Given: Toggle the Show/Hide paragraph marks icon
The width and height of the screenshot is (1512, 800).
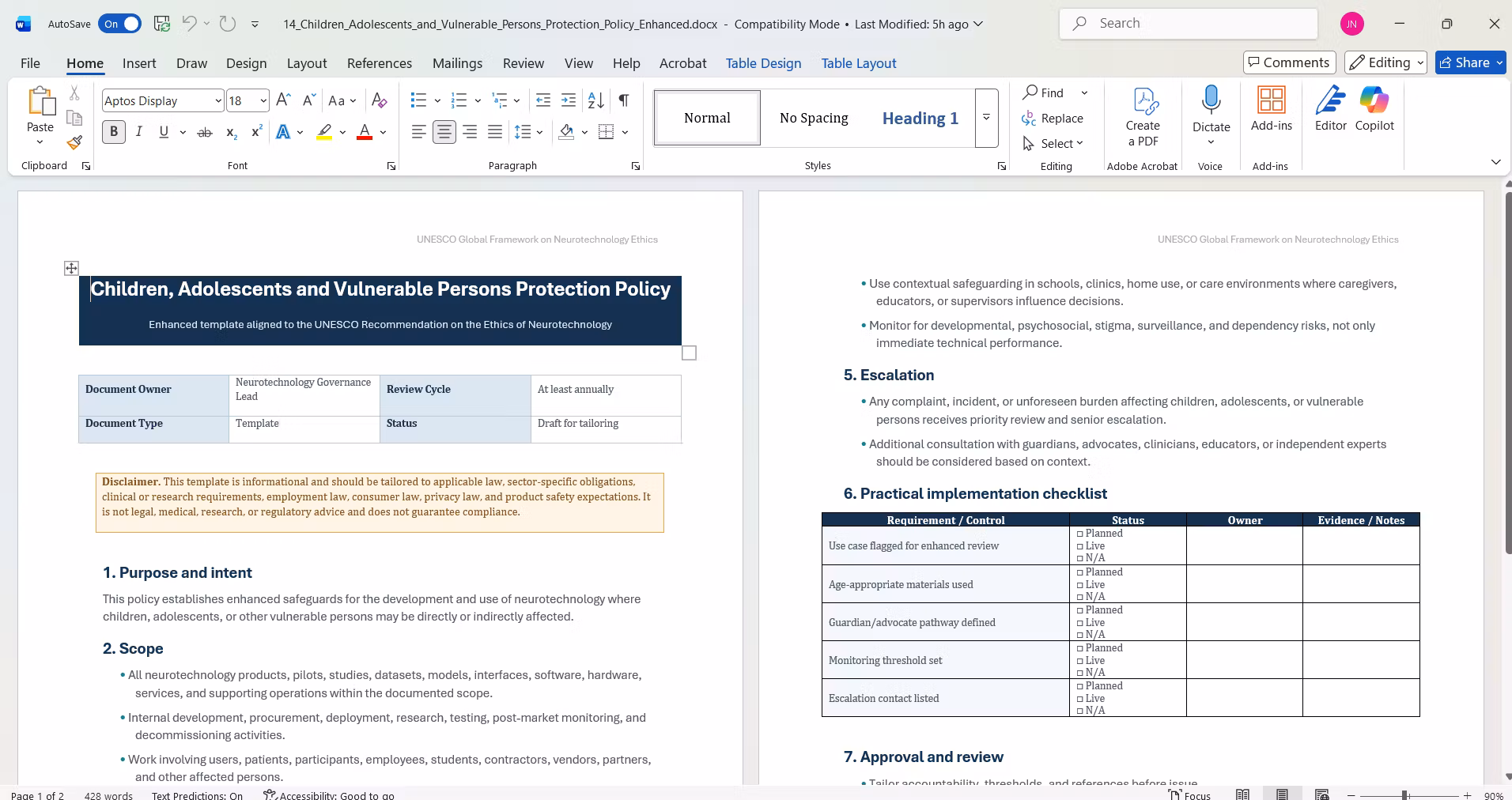Looking at the screenshot, I should point(624,100).
